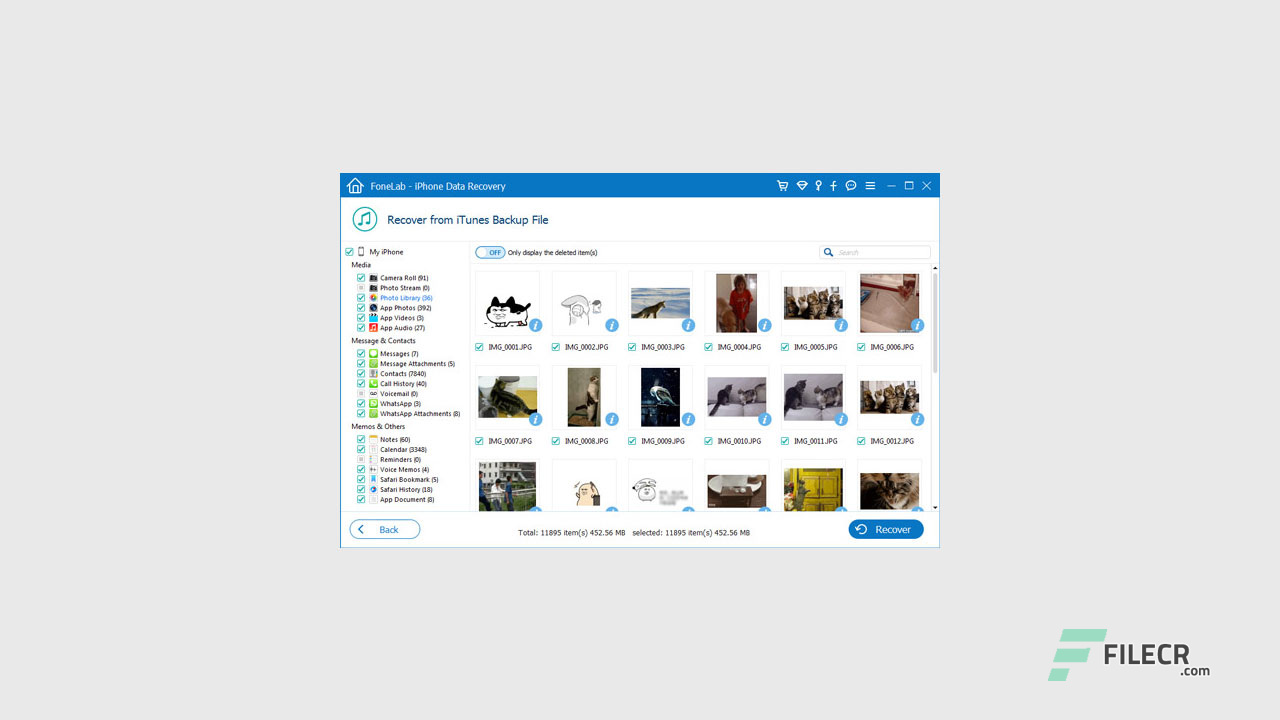
Task: Show info for the IMG_0012.JPG thumbnail
Action: [x=917, y=419]
